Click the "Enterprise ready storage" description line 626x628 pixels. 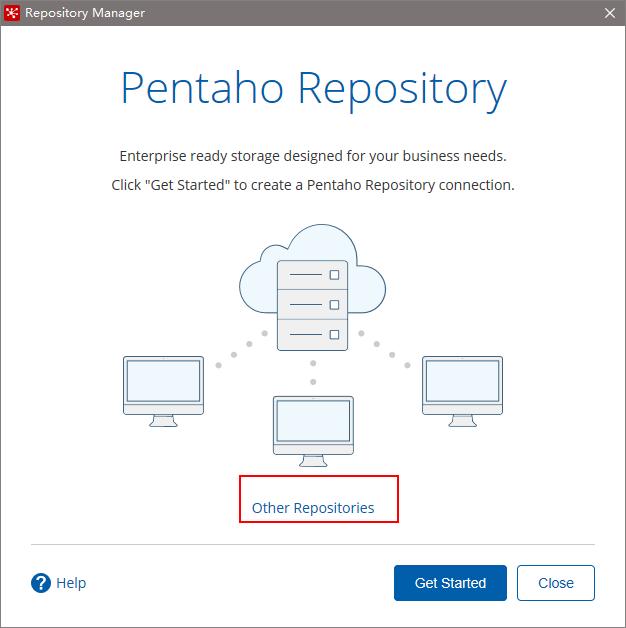(x=313, y=156)
